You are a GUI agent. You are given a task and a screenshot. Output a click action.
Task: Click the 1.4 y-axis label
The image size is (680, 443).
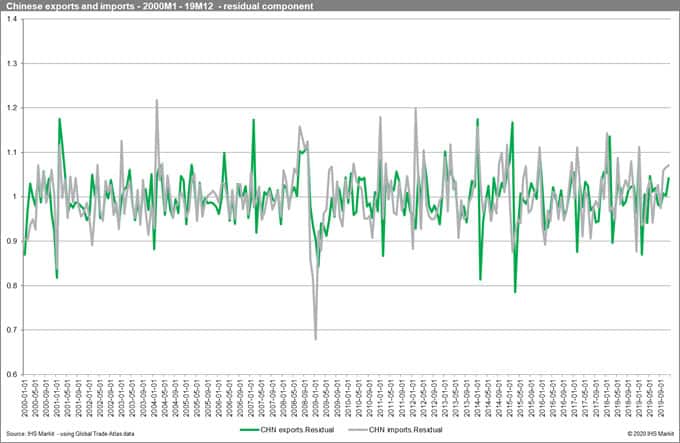coord(11,19)
